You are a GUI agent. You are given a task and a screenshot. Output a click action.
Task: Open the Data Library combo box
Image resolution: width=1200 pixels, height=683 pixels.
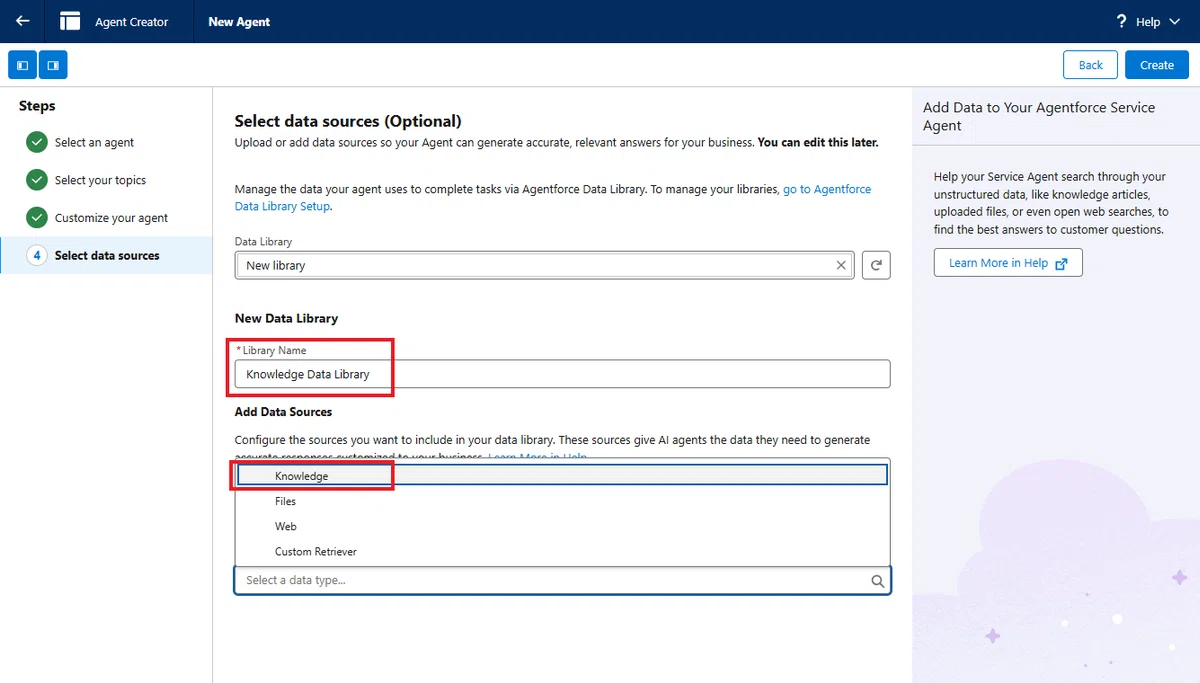tap(544, 265)
